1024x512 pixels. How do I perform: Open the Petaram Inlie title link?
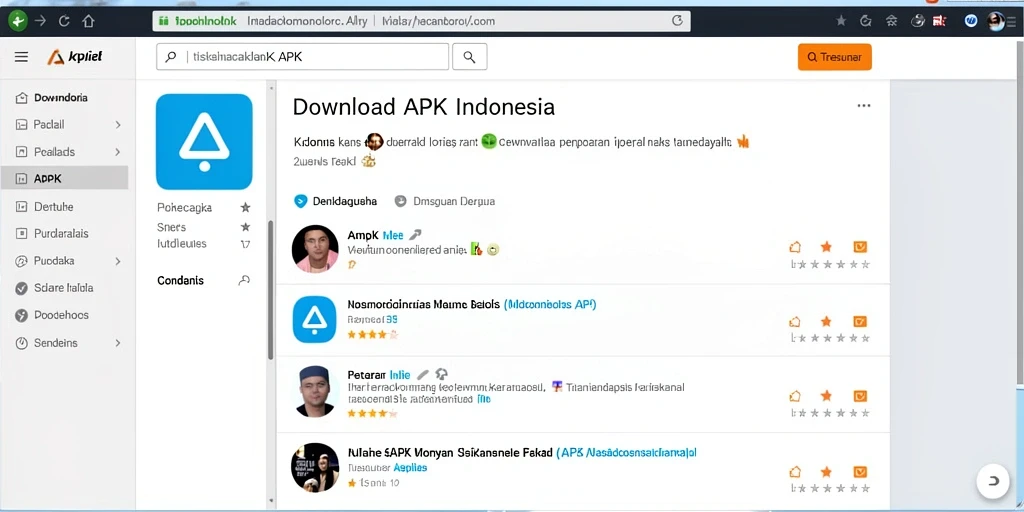[x=379, y=375]
